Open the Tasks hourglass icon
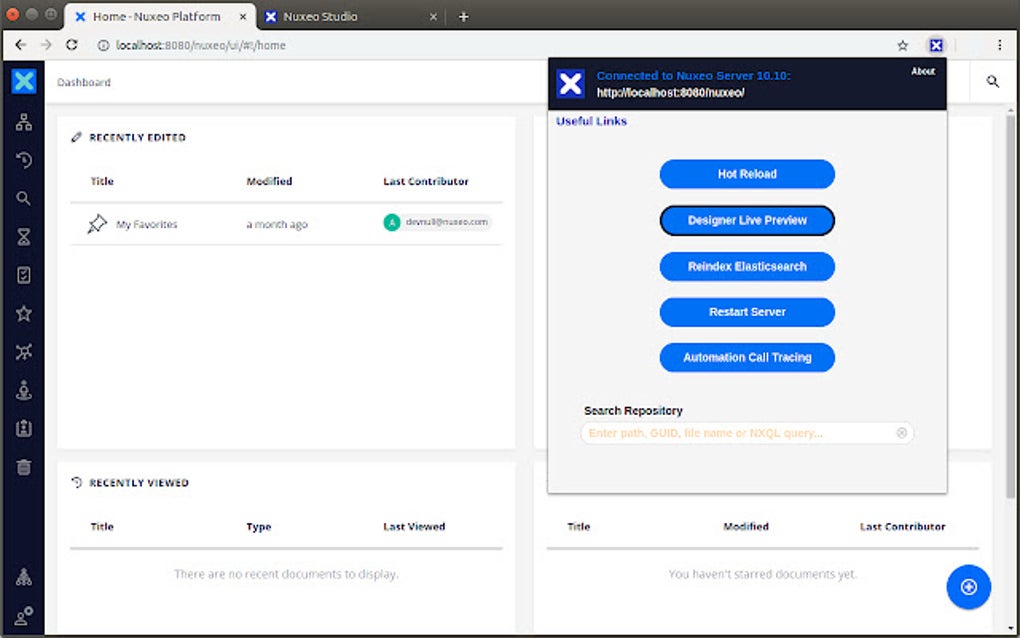 [23, 236]
